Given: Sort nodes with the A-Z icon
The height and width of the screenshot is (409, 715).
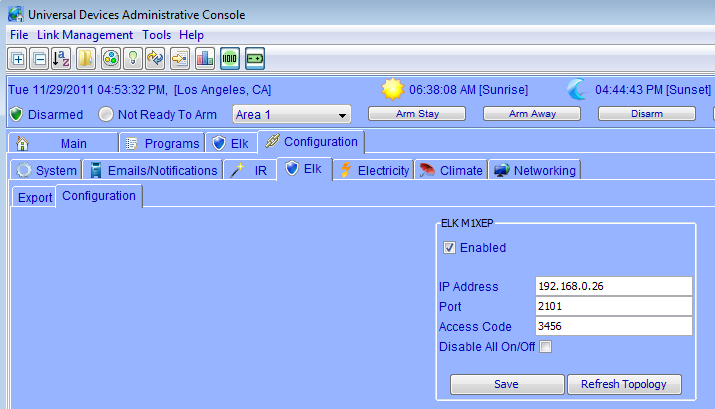Looking at the screenshot, I should [61, 59].
